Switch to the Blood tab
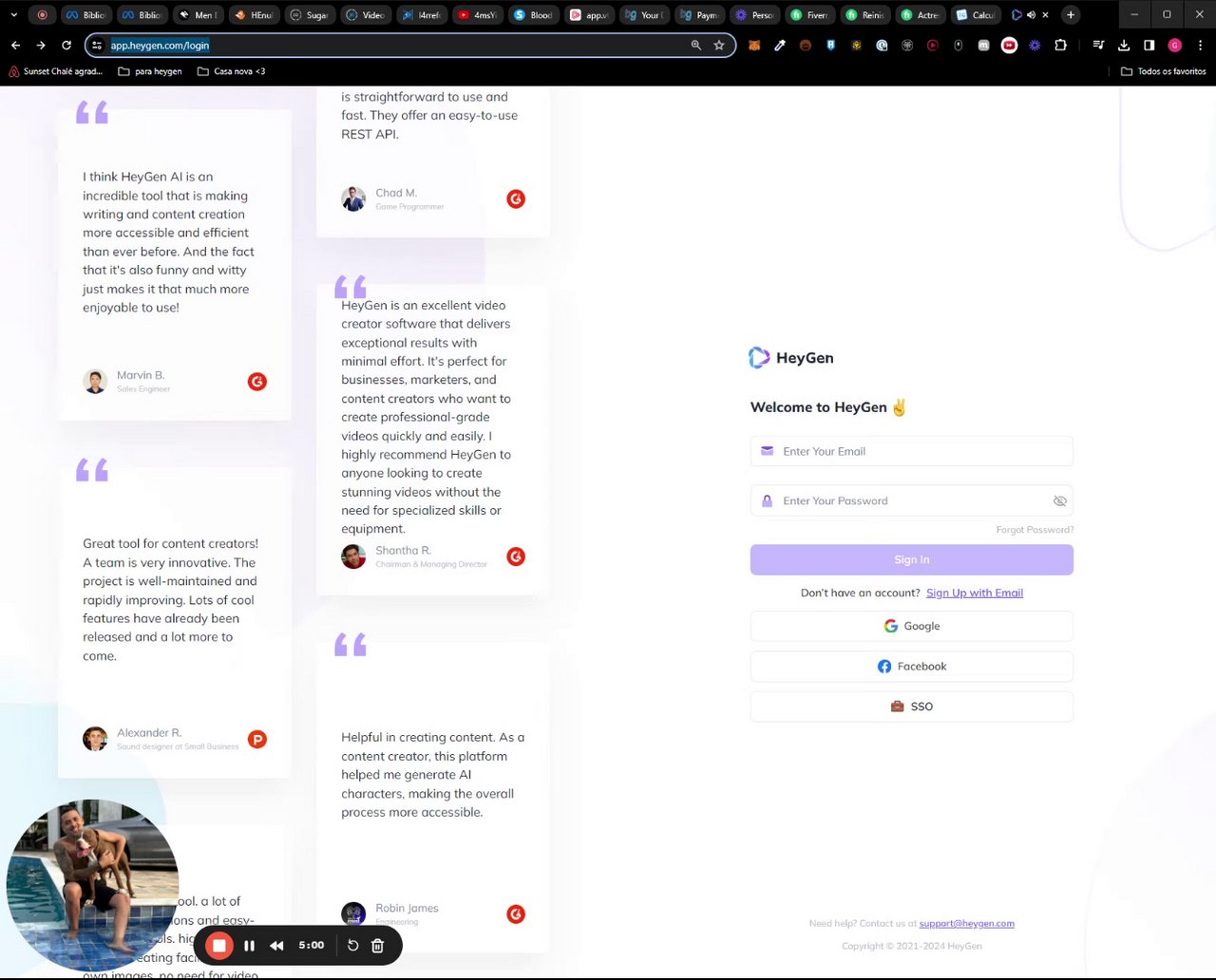 (x=533, y=14)
